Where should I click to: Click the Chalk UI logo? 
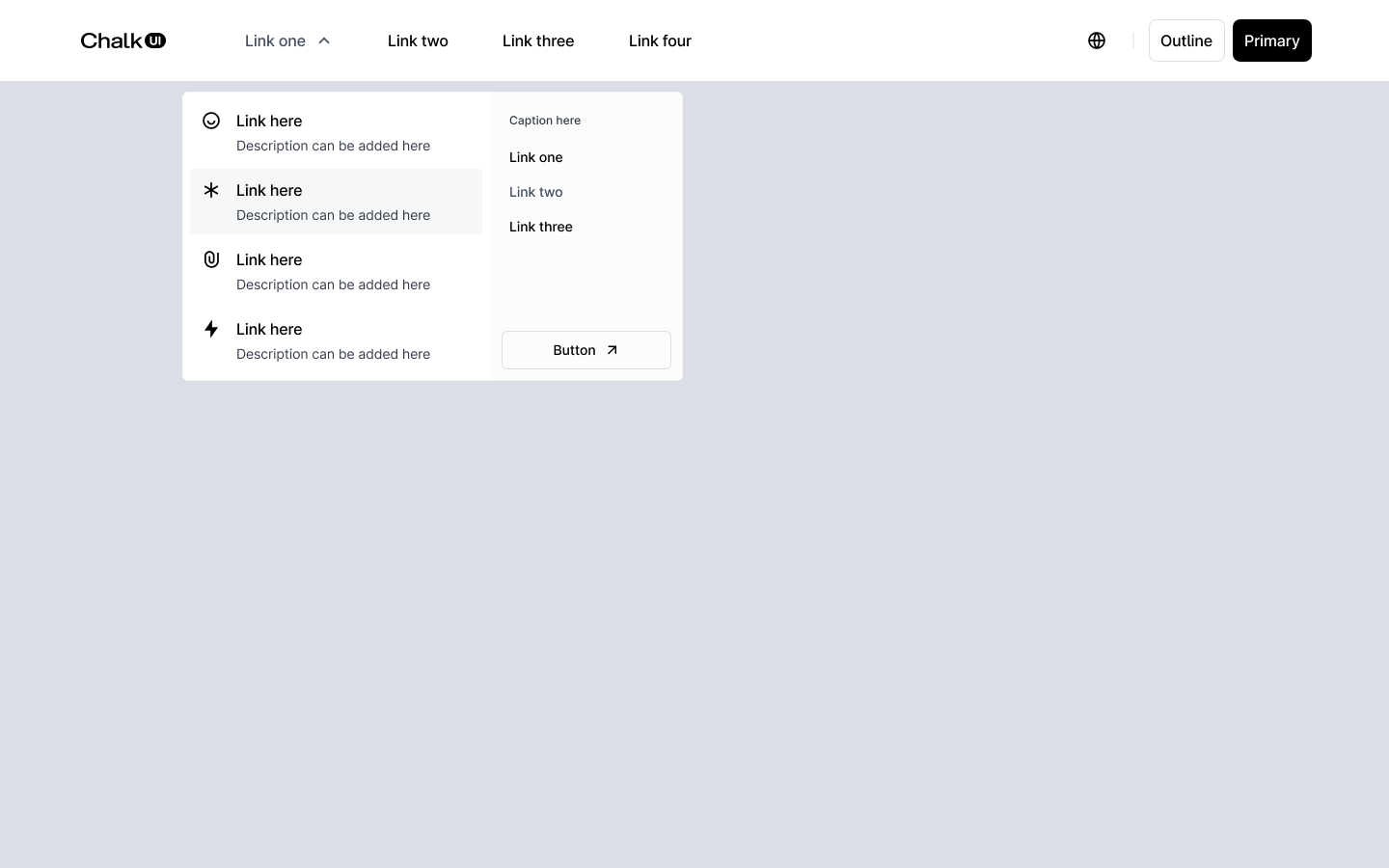[123, 41]
